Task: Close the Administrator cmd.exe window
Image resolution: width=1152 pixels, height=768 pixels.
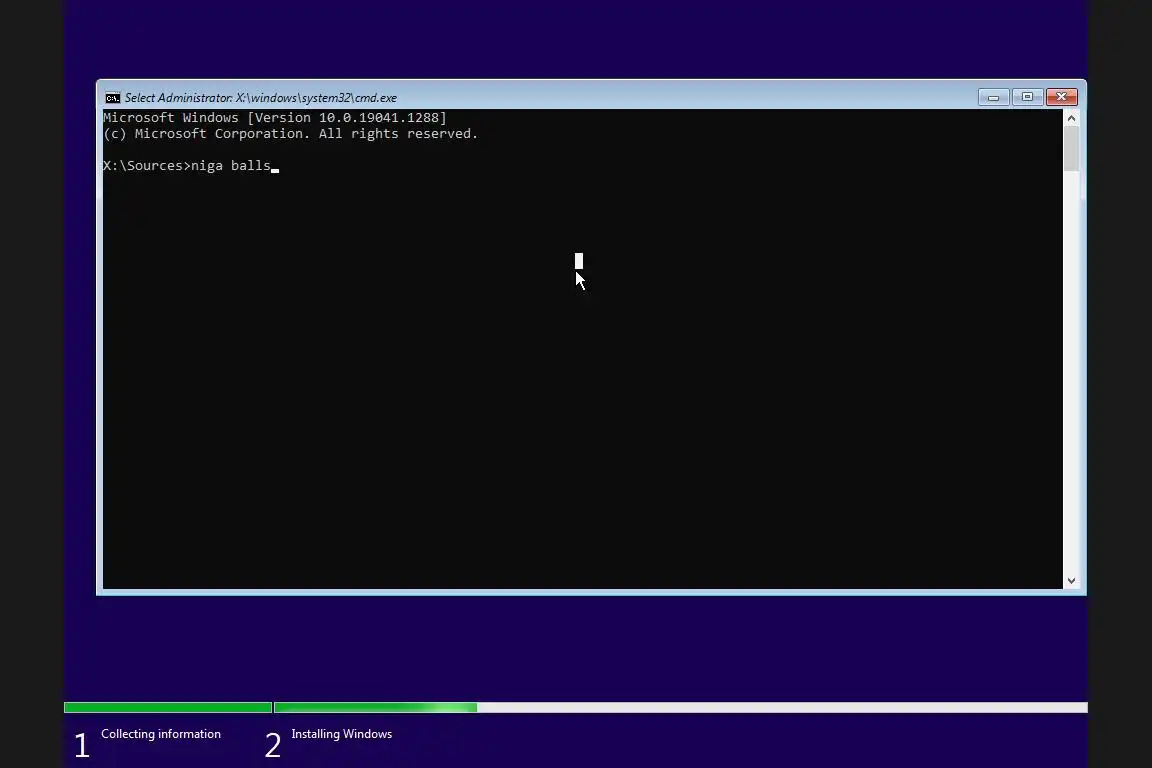Action: (x=1061, y=97)
